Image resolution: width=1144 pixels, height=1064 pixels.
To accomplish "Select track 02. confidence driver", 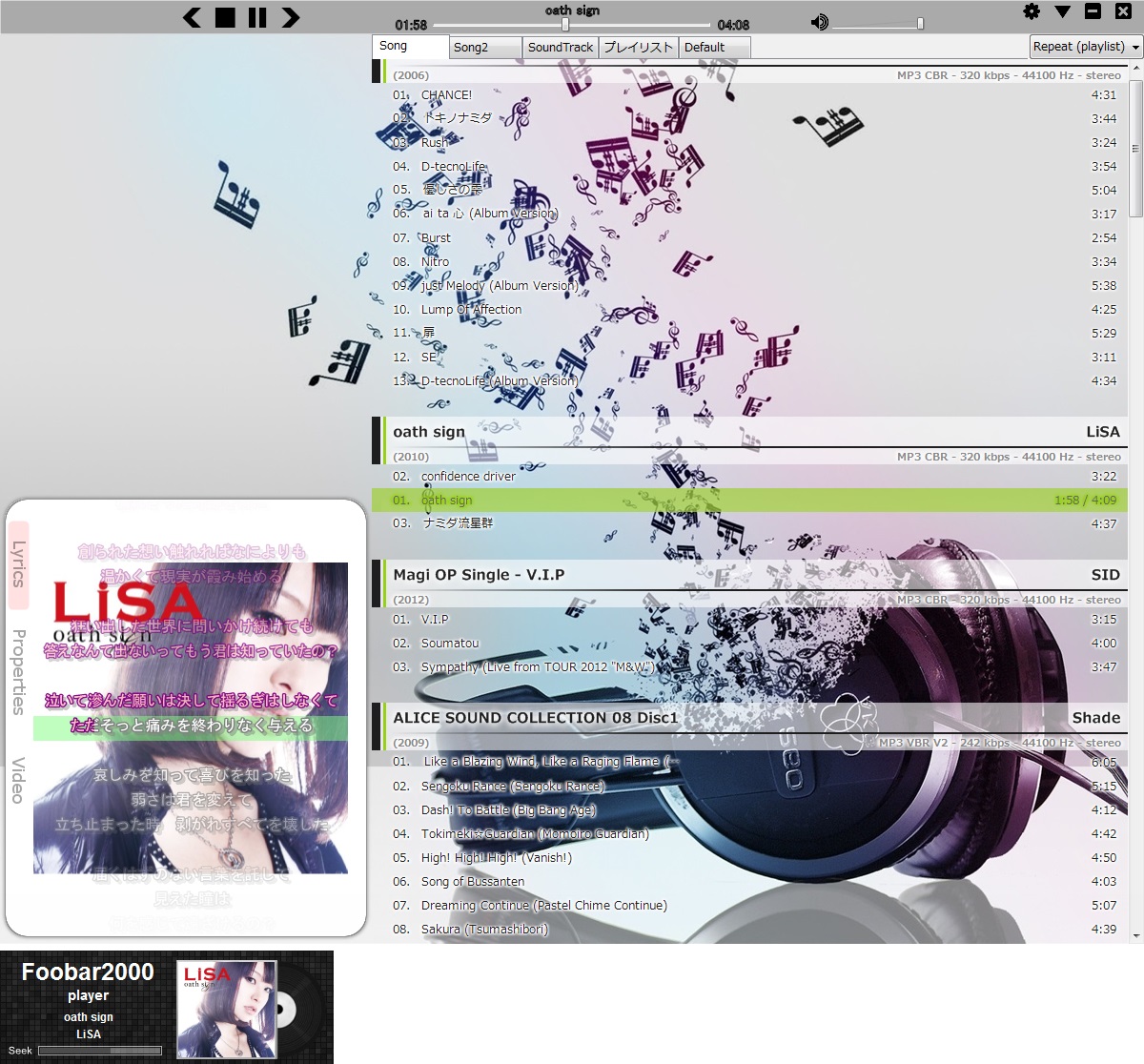I will pos(749,476).
